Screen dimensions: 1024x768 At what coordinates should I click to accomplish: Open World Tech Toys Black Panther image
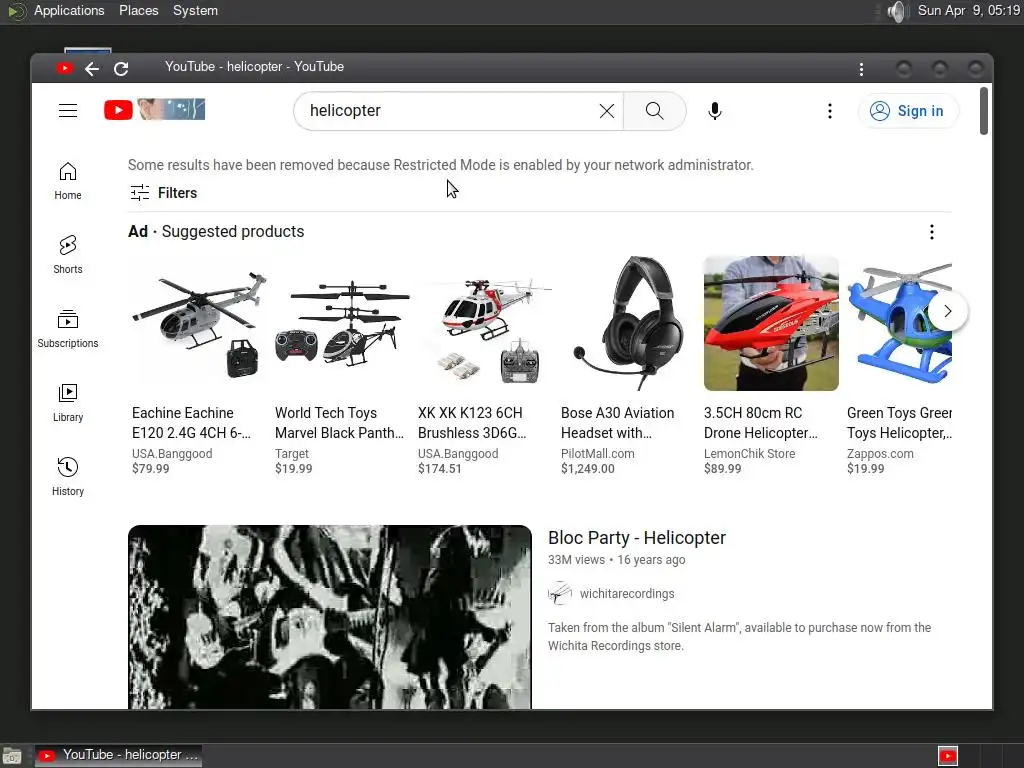tap(342, 323)
